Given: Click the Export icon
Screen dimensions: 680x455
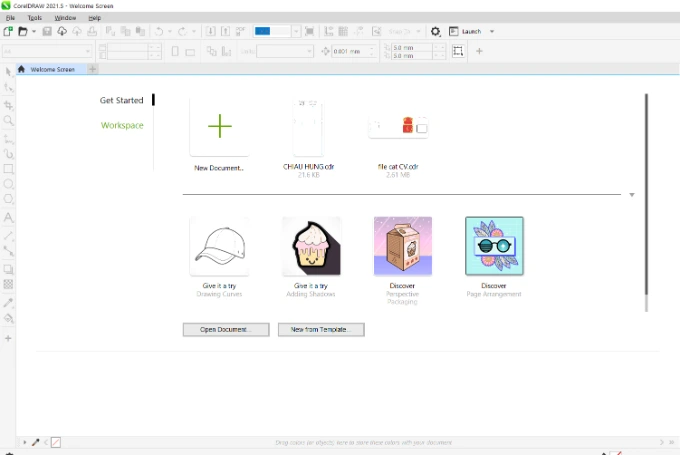Looking at the screenshot, I should 226,31.
